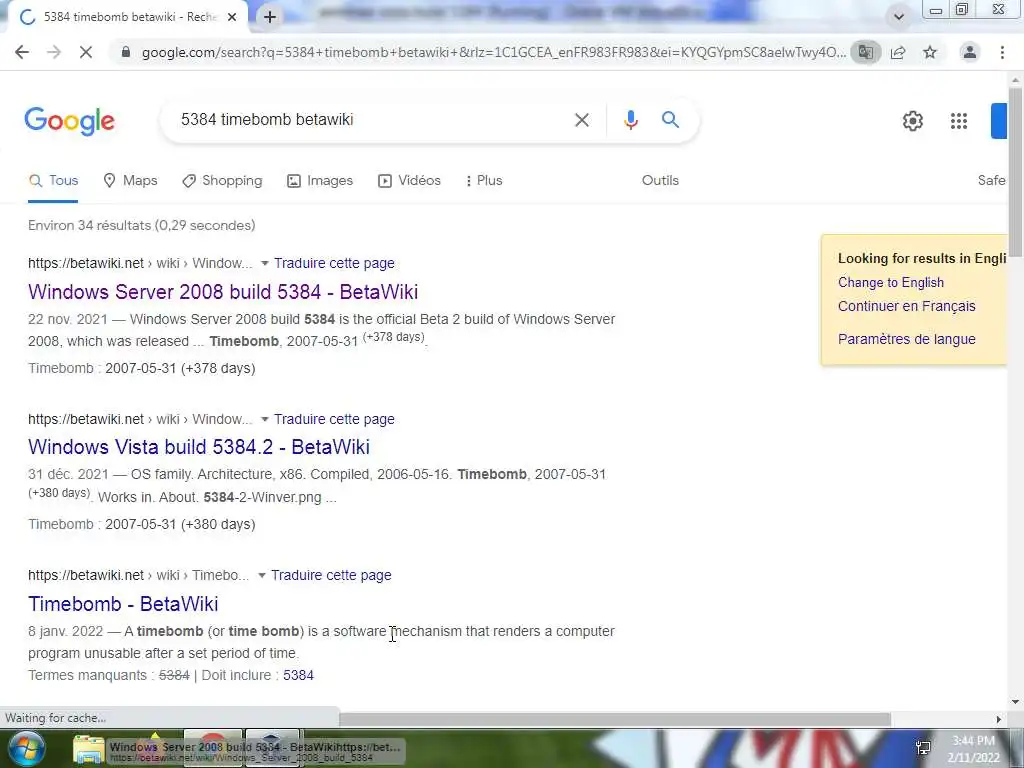Switch to the Maps tab
This screenshot has width=1024, height=768.
131,181
